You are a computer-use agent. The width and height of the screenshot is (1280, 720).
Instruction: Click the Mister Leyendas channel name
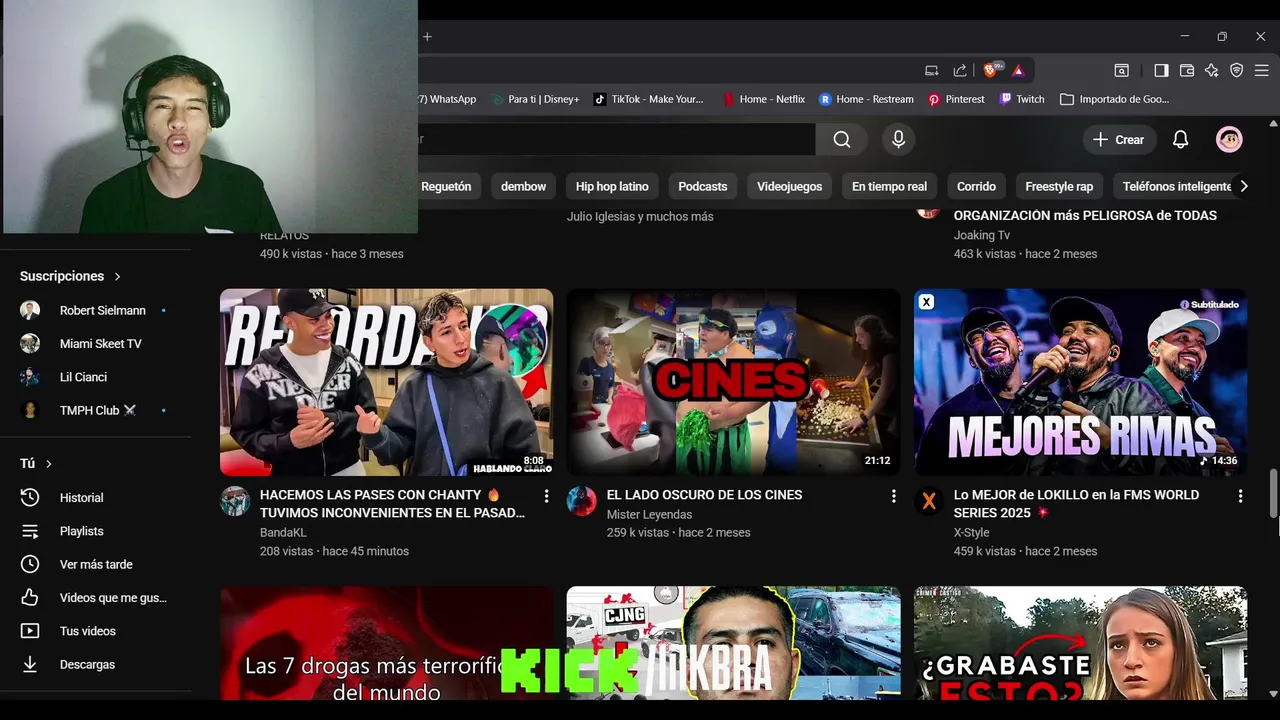coord(649,514)
